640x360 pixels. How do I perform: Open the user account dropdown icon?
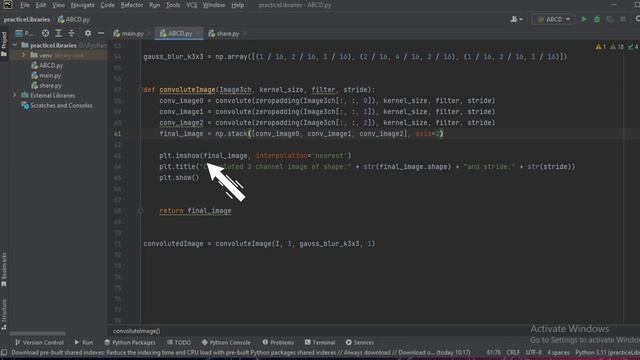click(516, 19)
